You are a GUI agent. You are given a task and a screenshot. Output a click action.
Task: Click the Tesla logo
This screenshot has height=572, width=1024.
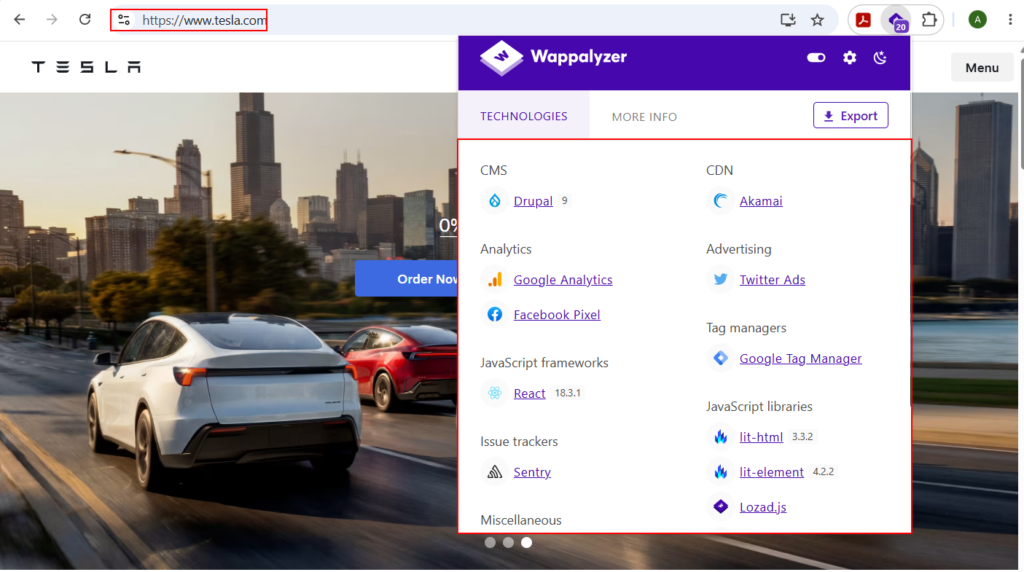tap(86, 67)
